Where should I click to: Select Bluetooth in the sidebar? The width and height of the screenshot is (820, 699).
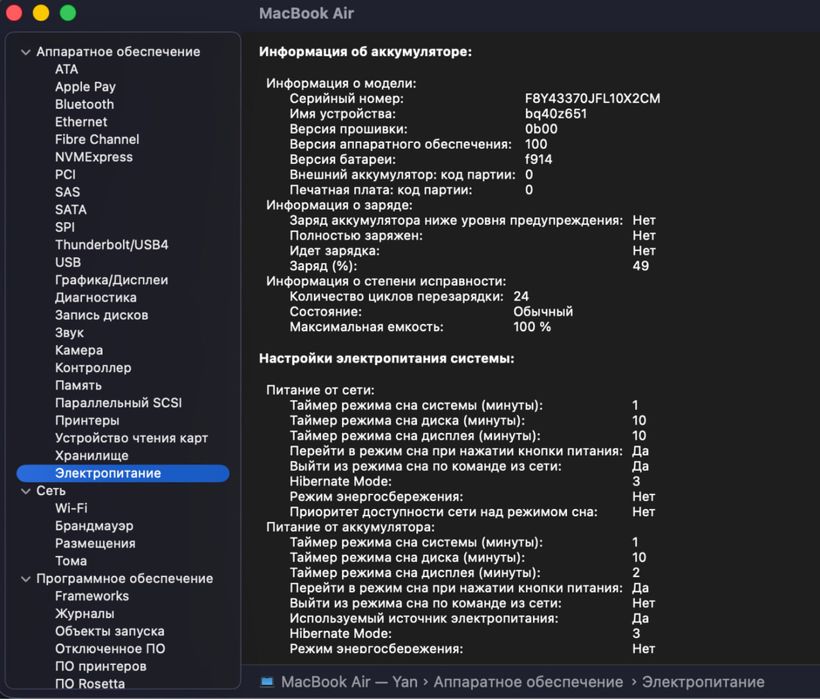(84, 104)
